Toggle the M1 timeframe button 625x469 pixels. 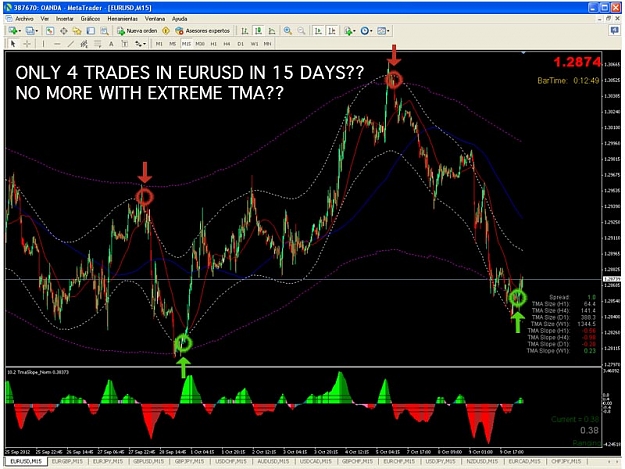pos(159,44)
